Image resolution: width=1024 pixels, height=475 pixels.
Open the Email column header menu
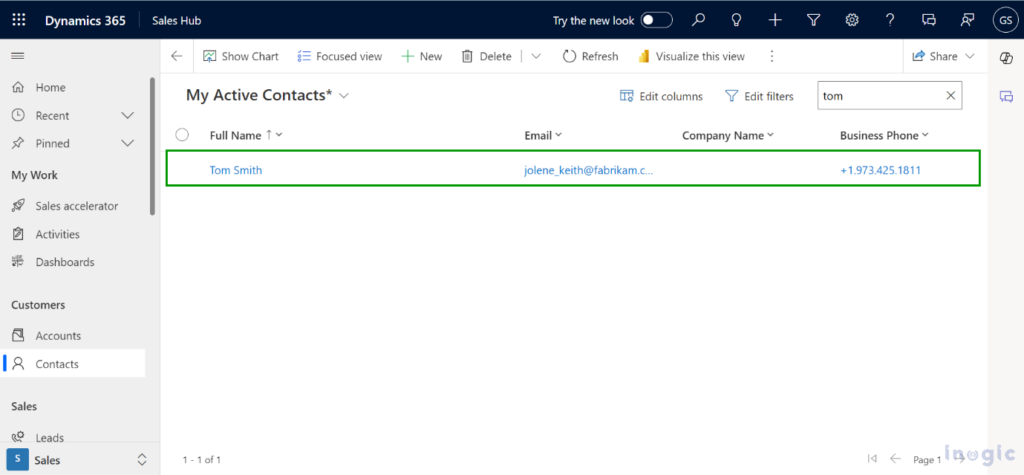pos(543,135)
